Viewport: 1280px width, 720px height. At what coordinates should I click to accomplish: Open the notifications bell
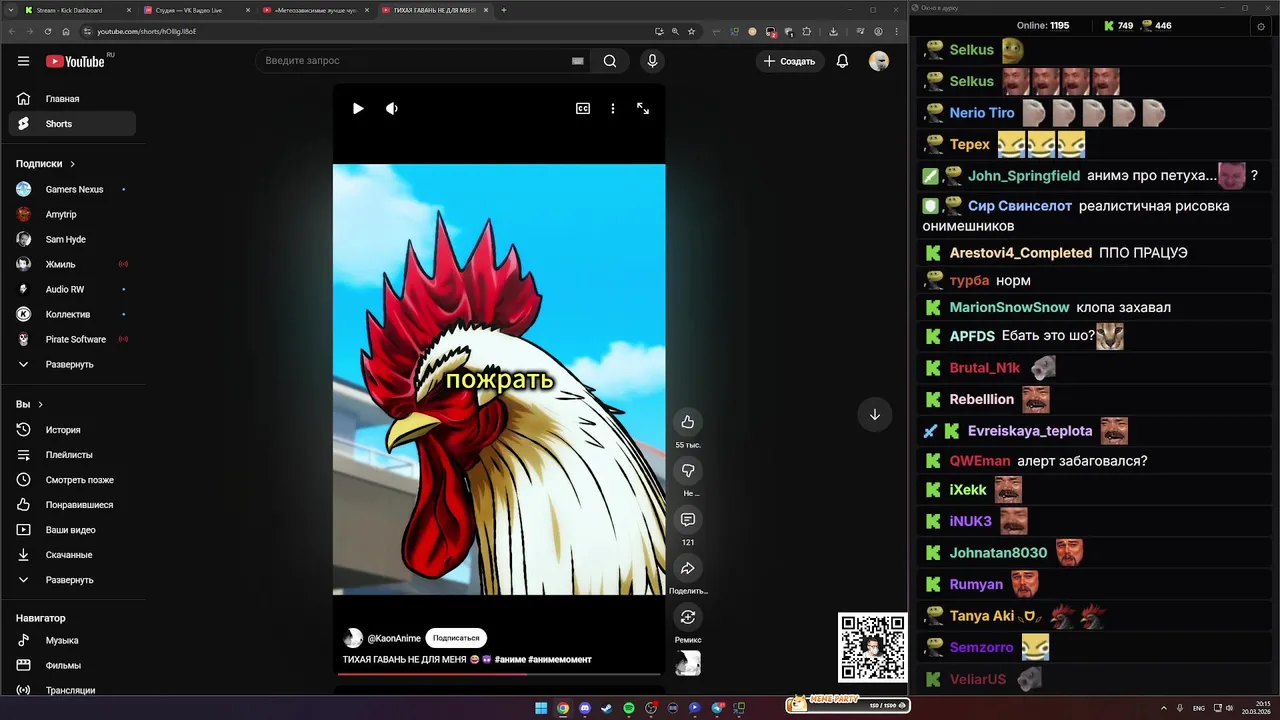tap(842, 61)
